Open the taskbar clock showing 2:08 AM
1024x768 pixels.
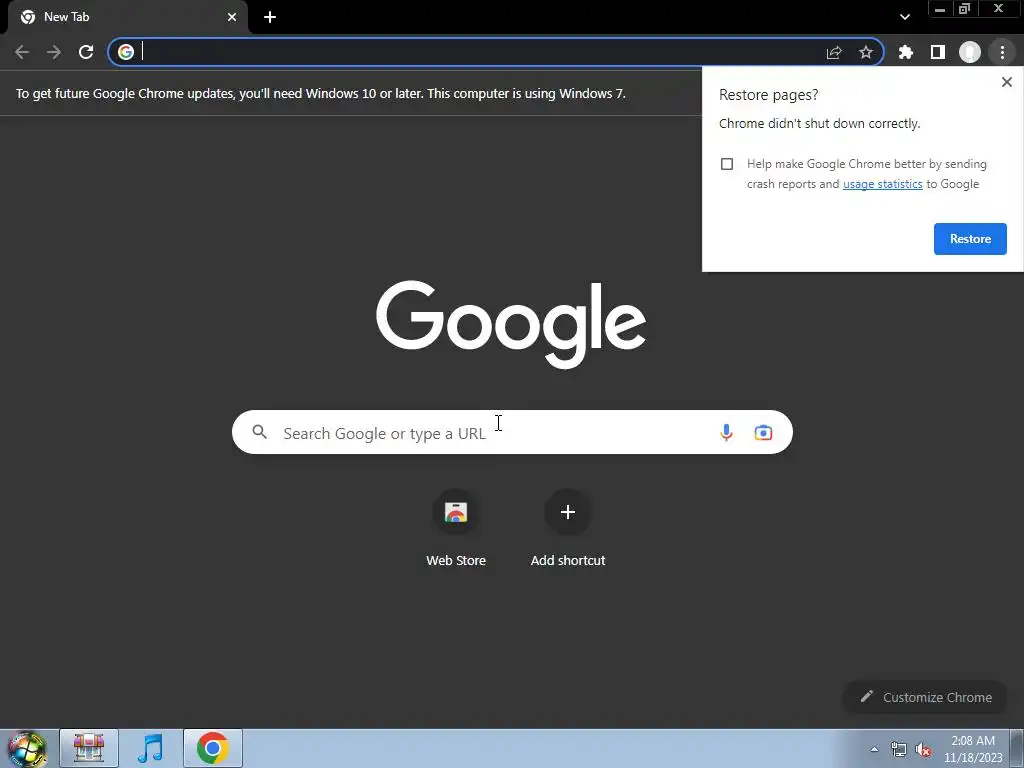(973, 749)
